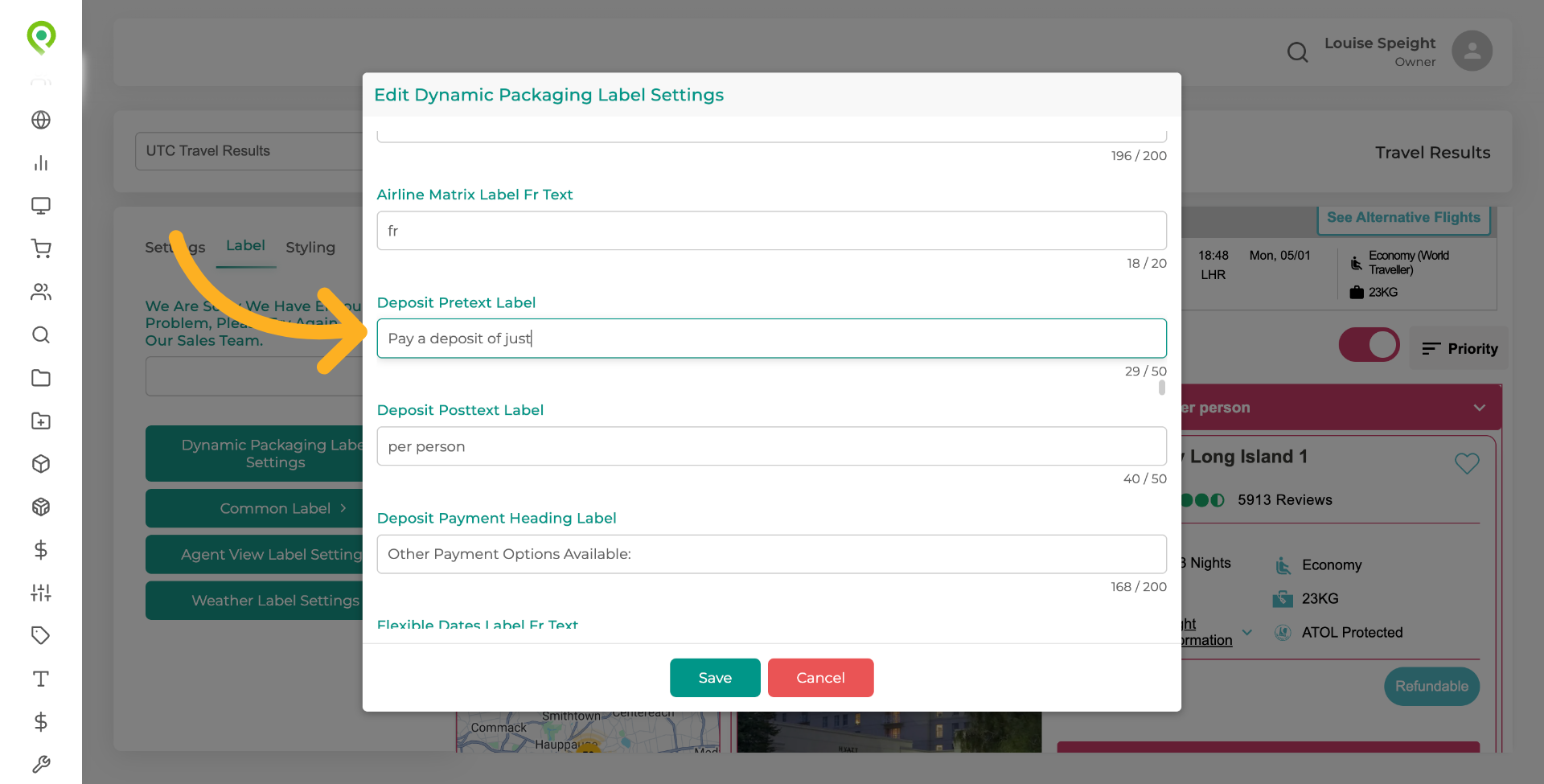Open the shopping cart icon
1544x784 pixels.
click(41, 248)
